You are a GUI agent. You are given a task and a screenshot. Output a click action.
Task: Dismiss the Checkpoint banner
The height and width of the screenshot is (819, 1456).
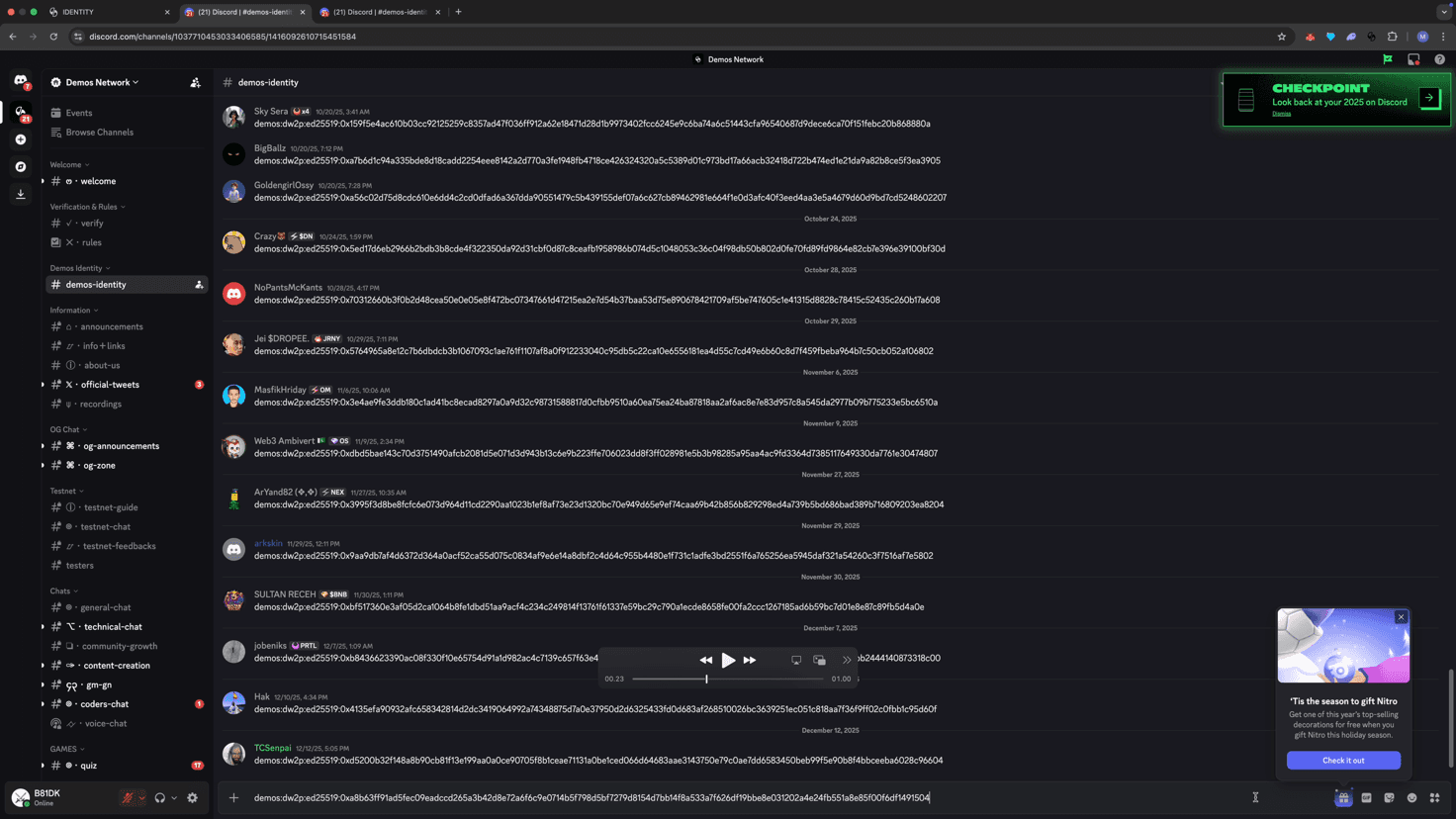(x=1282, y=113)
